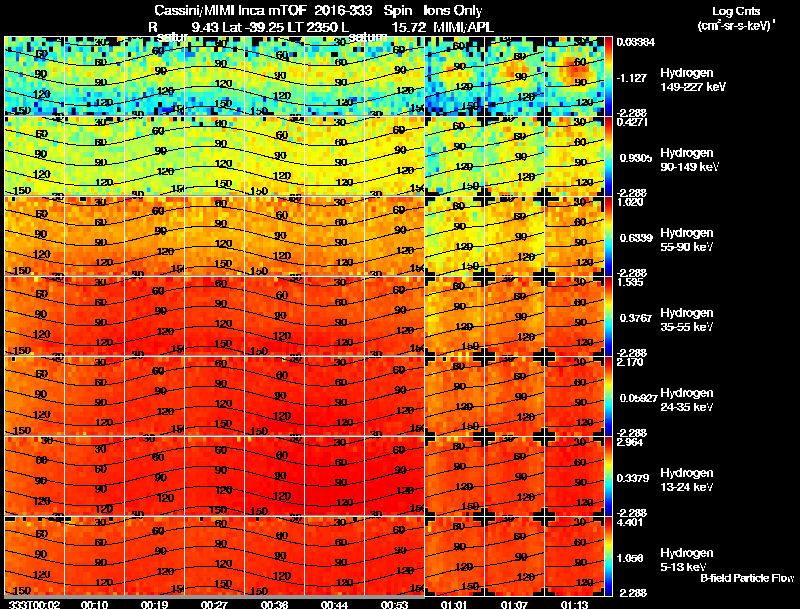This screenshot has height=609, width=800.
Task: Select the "00:19" time axis label
Action: [x=154, y=604]
